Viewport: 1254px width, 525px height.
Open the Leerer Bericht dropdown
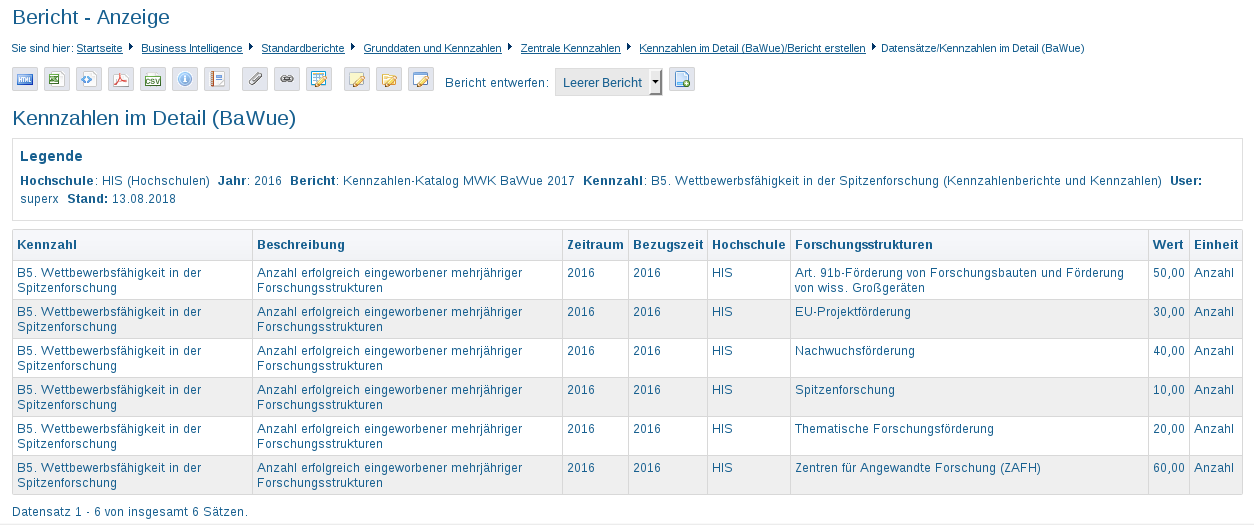pyautogui.click(x=608, y=82)
